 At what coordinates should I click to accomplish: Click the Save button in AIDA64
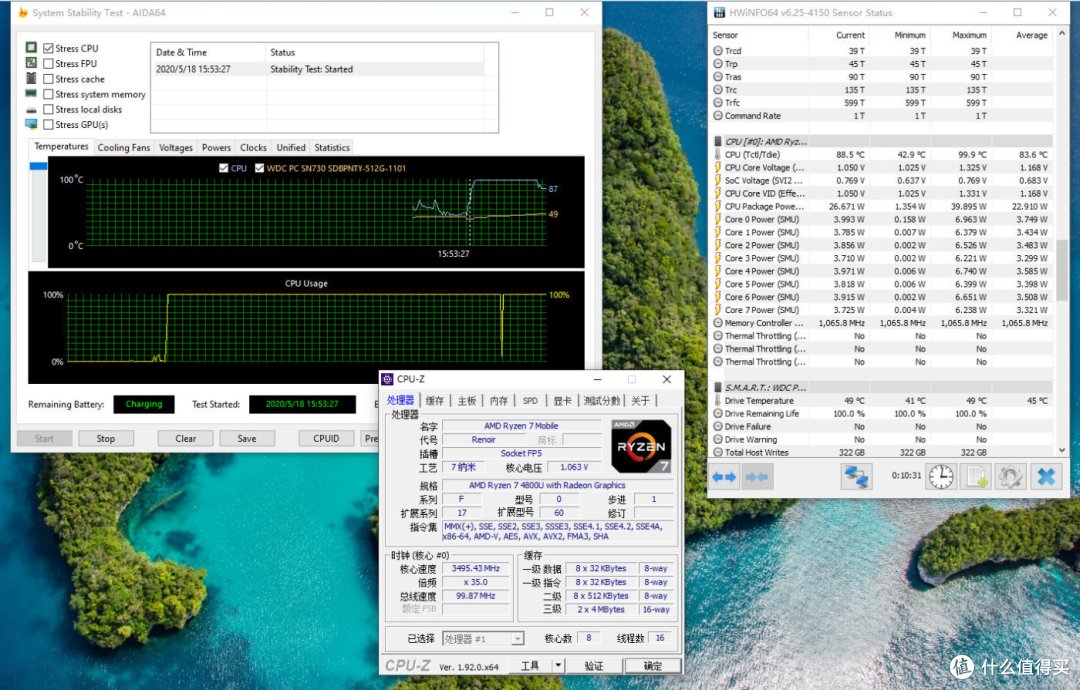[247, 438]
